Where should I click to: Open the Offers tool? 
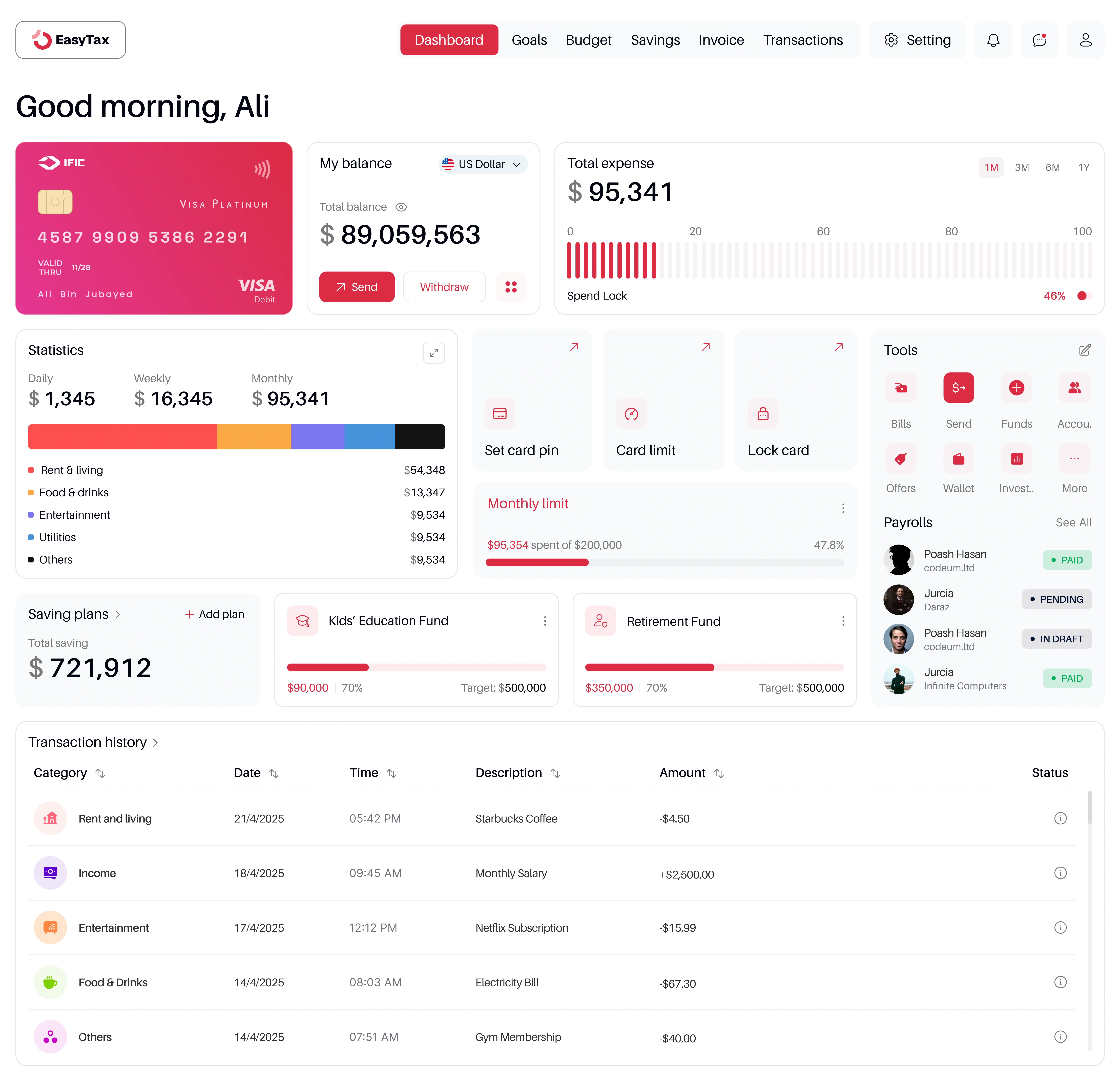pyautogui.click(x=901, y=459)
